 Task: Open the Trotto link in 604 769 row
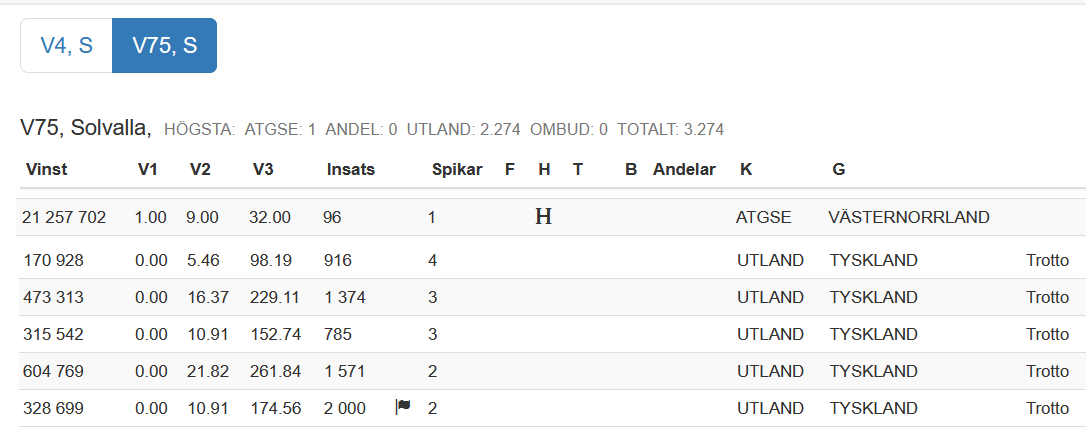pos(1047,372)
